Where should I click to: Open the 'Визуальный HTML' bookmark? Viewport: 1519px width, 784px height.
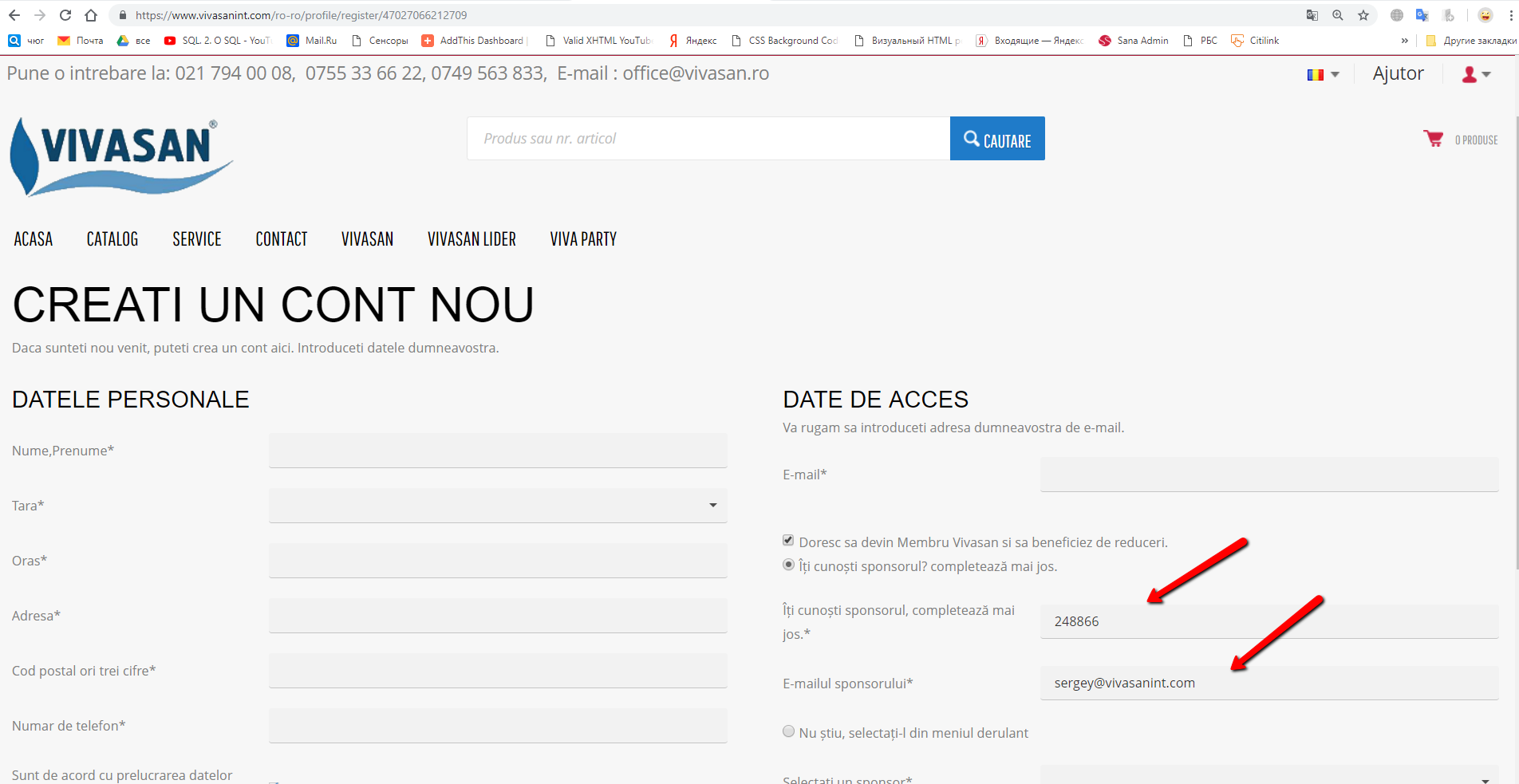[907, 41]
